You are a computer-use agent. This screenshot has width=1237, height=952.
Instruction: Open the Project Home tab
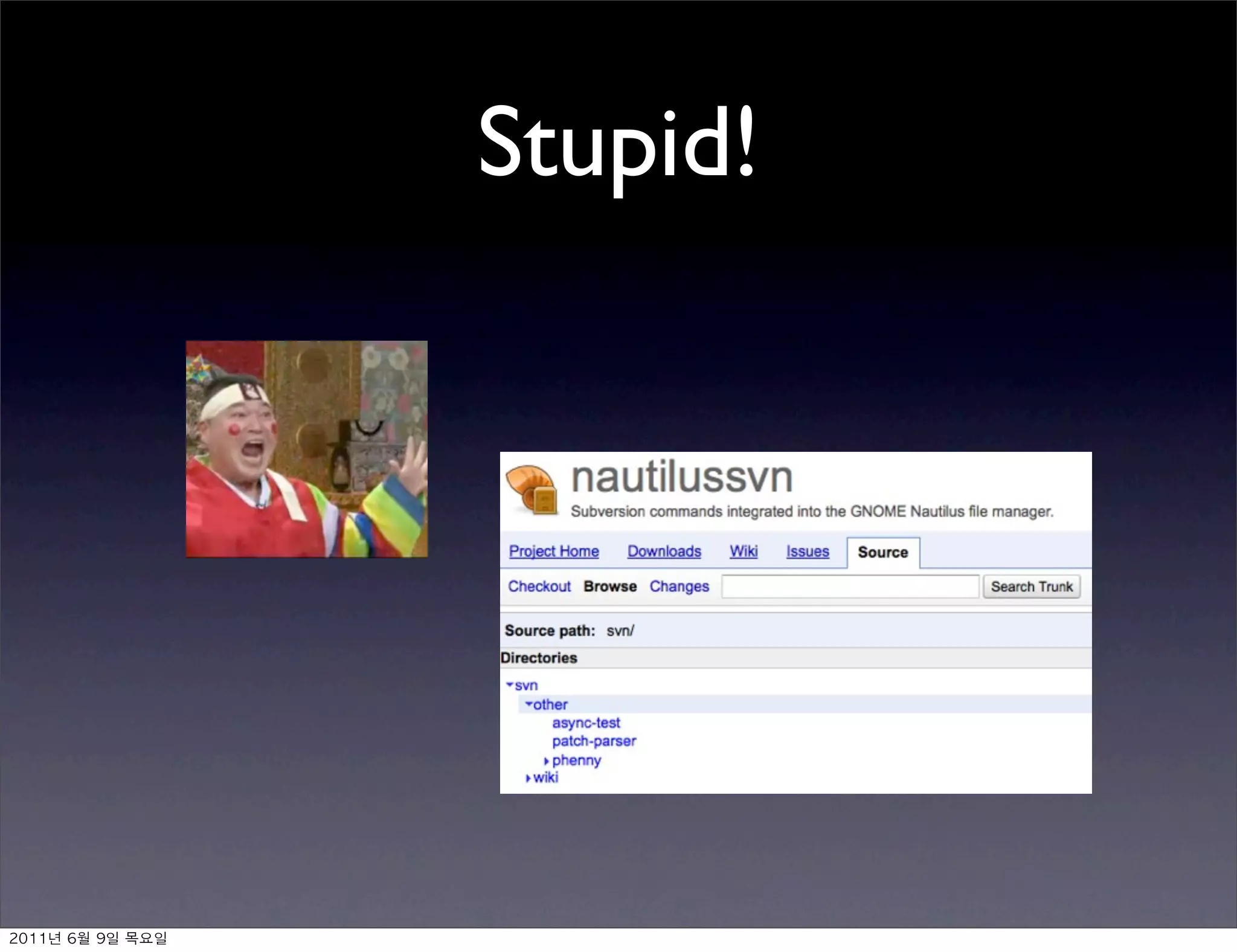click(554, 551)
